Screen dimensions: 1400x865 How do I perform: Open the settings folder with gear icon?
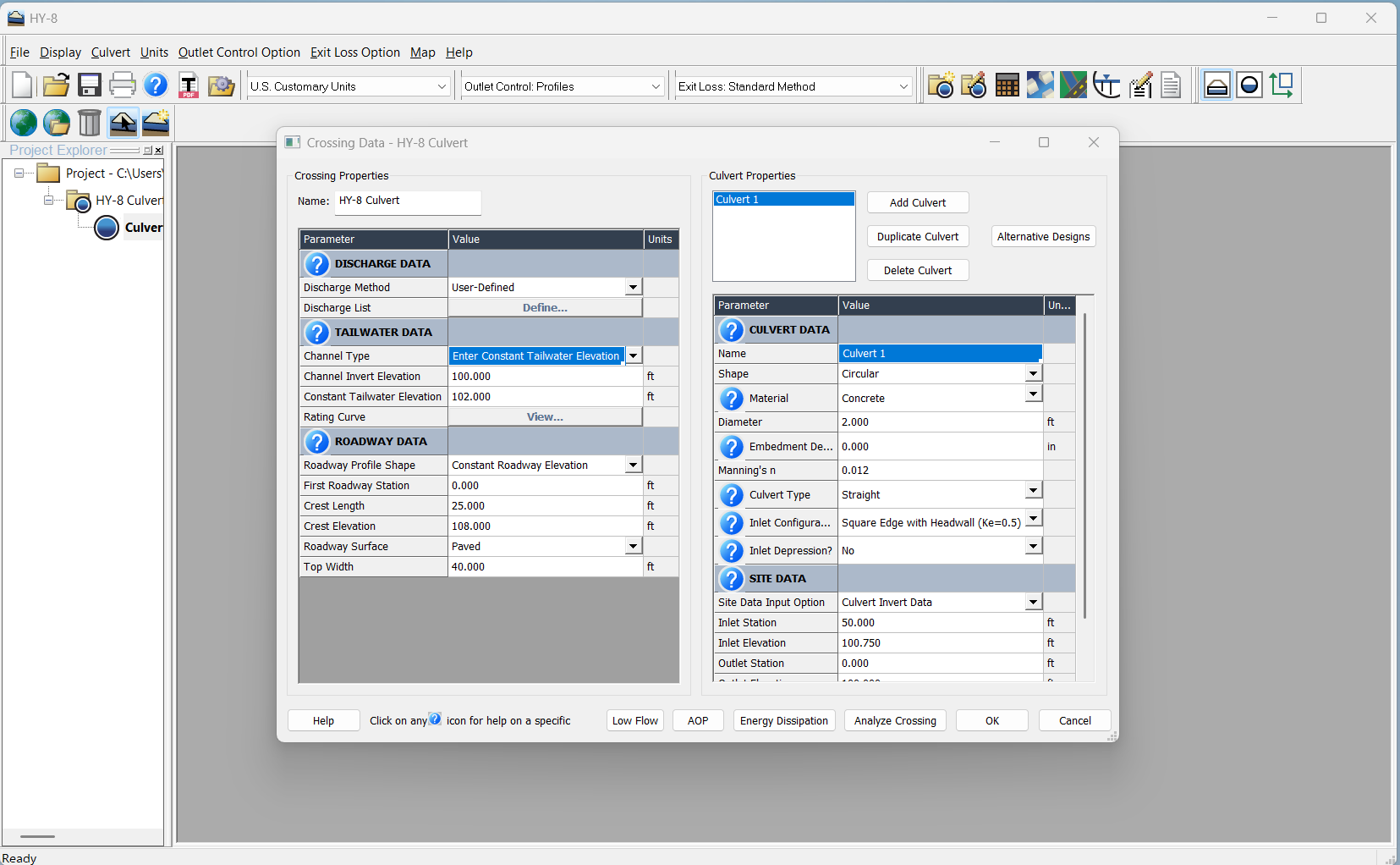click(x=222, y=85)
